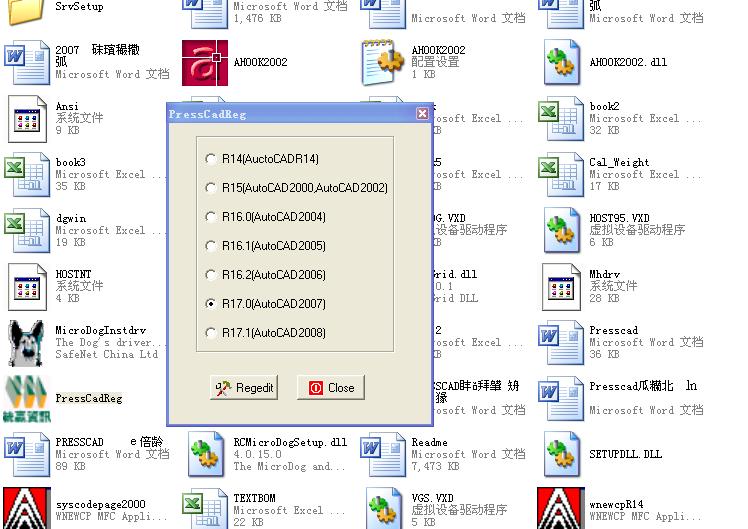This screenshot has width=748, height=529.
Task: Click the Regedit button
Action: click(x=244, y=388)
